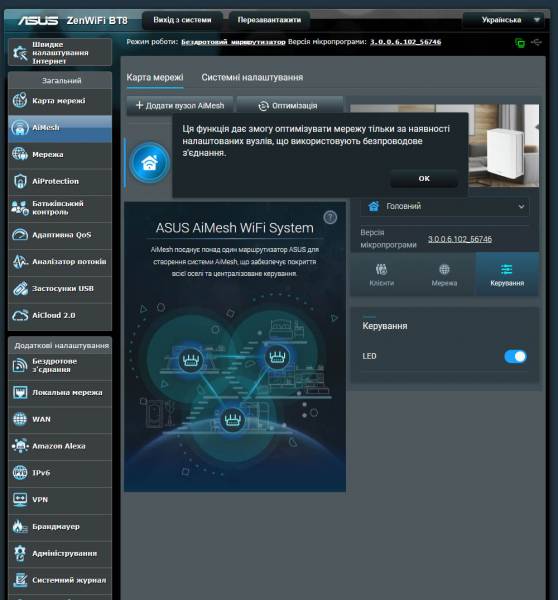The height and width of the screenshot is (600, 558).
Task: Open the Українська language dropdown
Action: click(x=503, y=20)
